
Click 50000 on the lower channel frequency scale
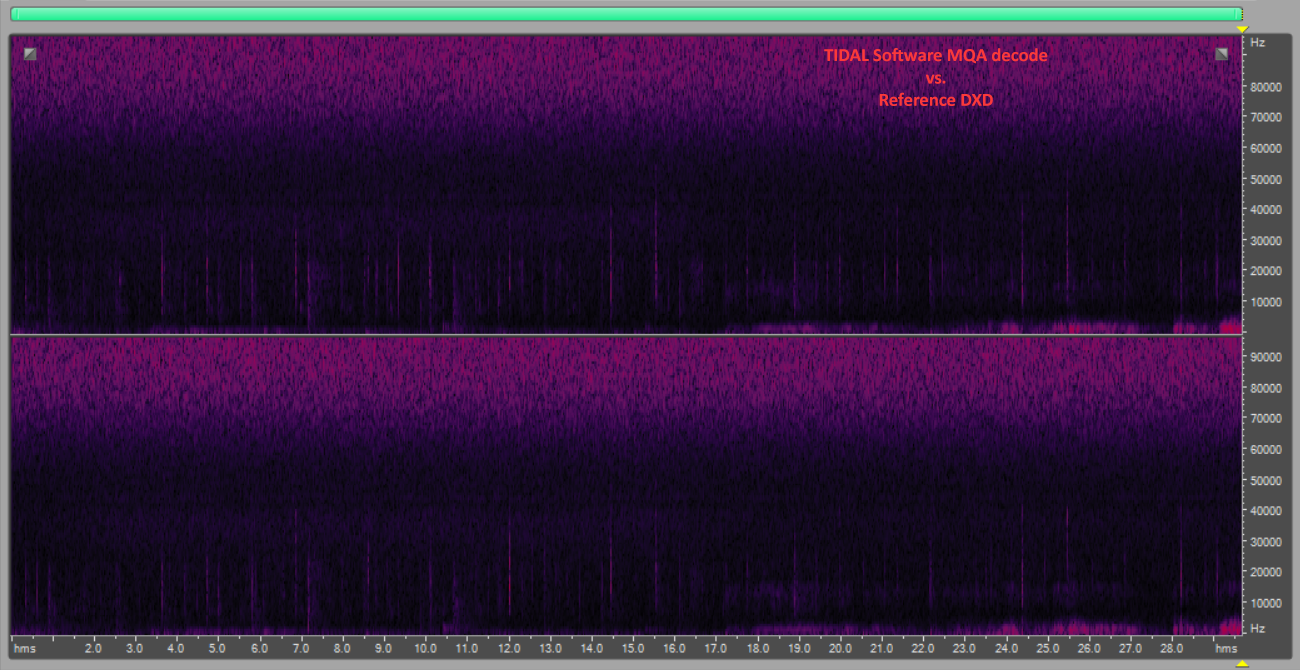click(x=1267, y=480)
